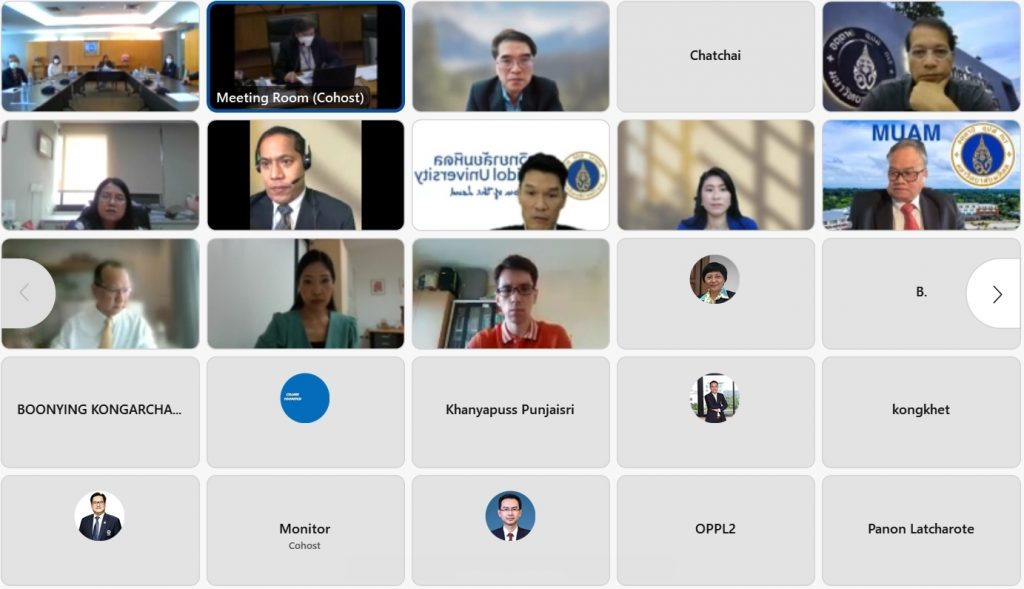Select the OPPL2 participant tile
Screen dimensions: 1024x589
[715, 530]
